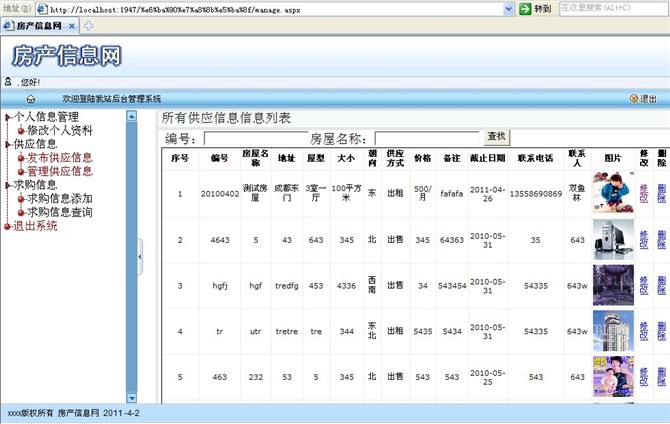Click cell 20100402 in the table
670x424 pixels.
(x=220, y=194)
